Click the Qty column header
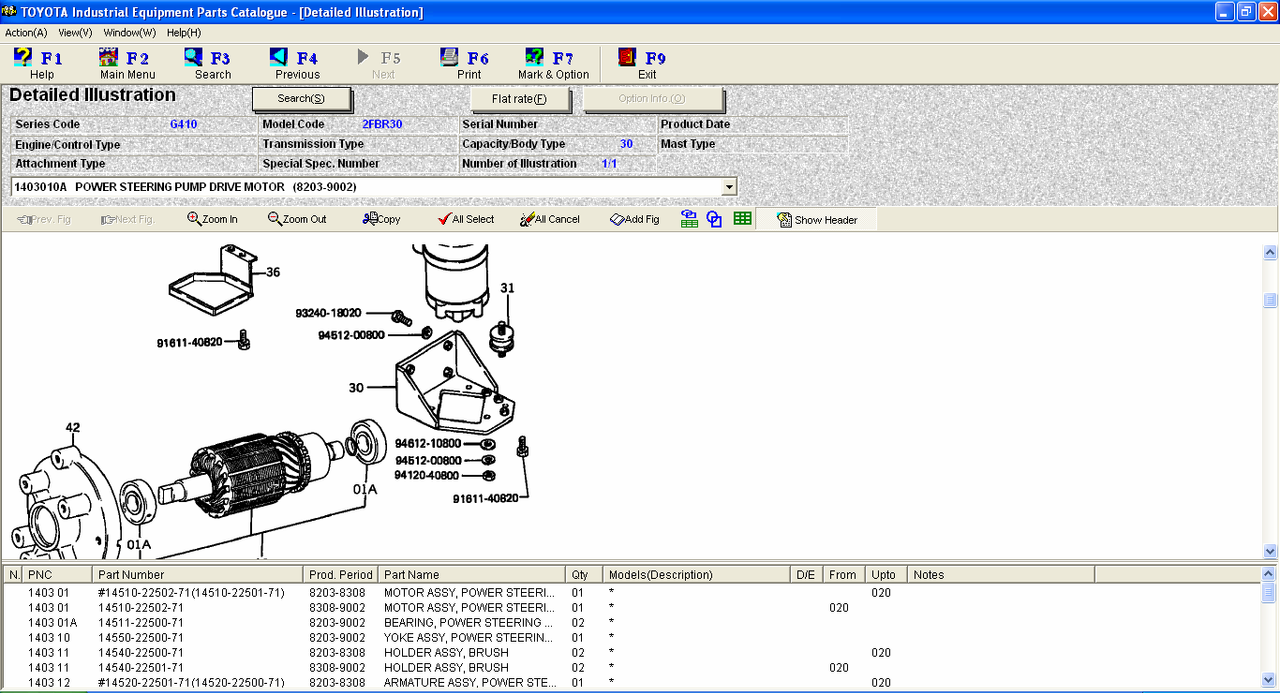1280x693 pixels. tap(584, 575)
